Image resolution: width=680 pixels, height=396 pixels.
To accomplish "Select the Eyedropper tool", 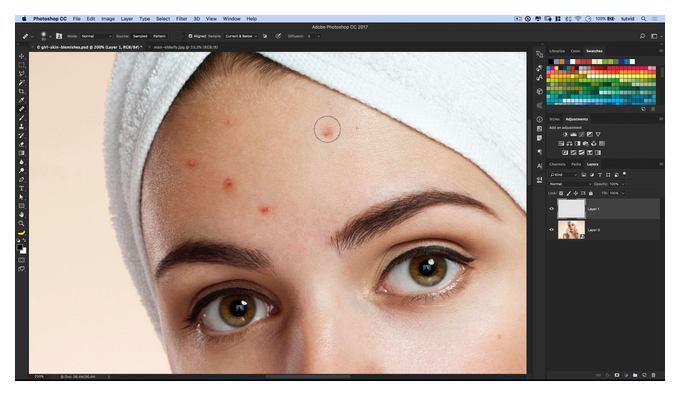I will [21, 100].
